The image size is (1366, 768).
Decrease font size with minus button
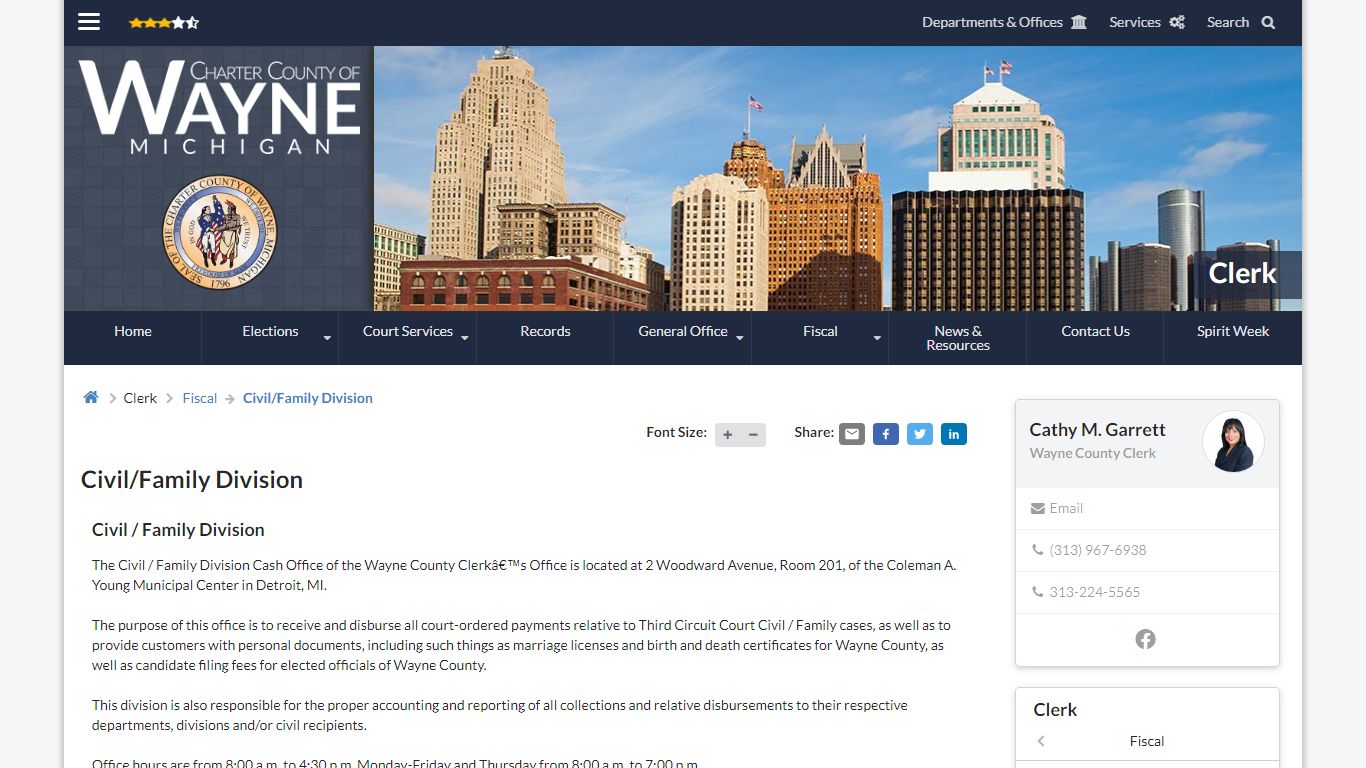[x=753, y=434]
